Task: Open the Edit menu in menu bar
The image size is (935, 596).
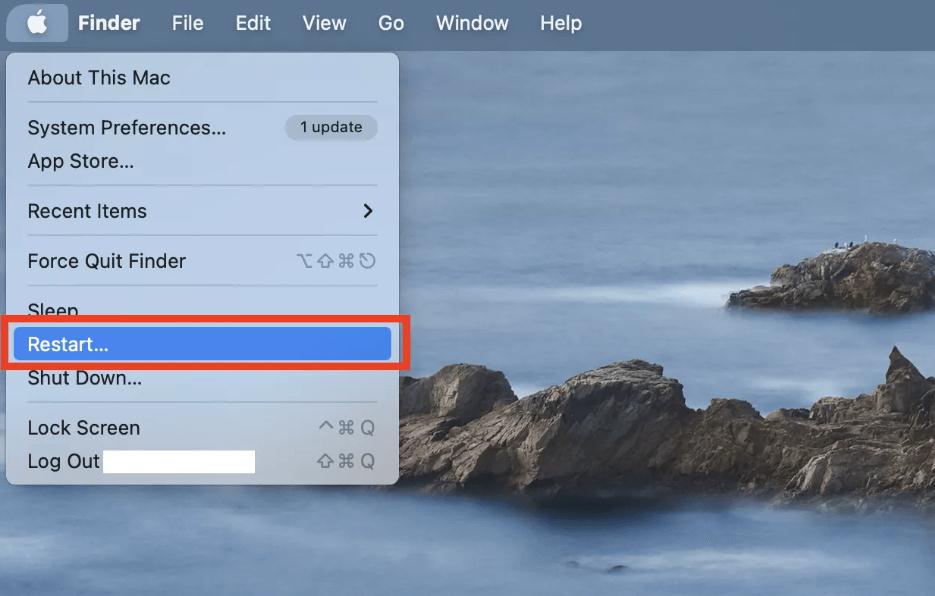Action: tap(253, 23)
